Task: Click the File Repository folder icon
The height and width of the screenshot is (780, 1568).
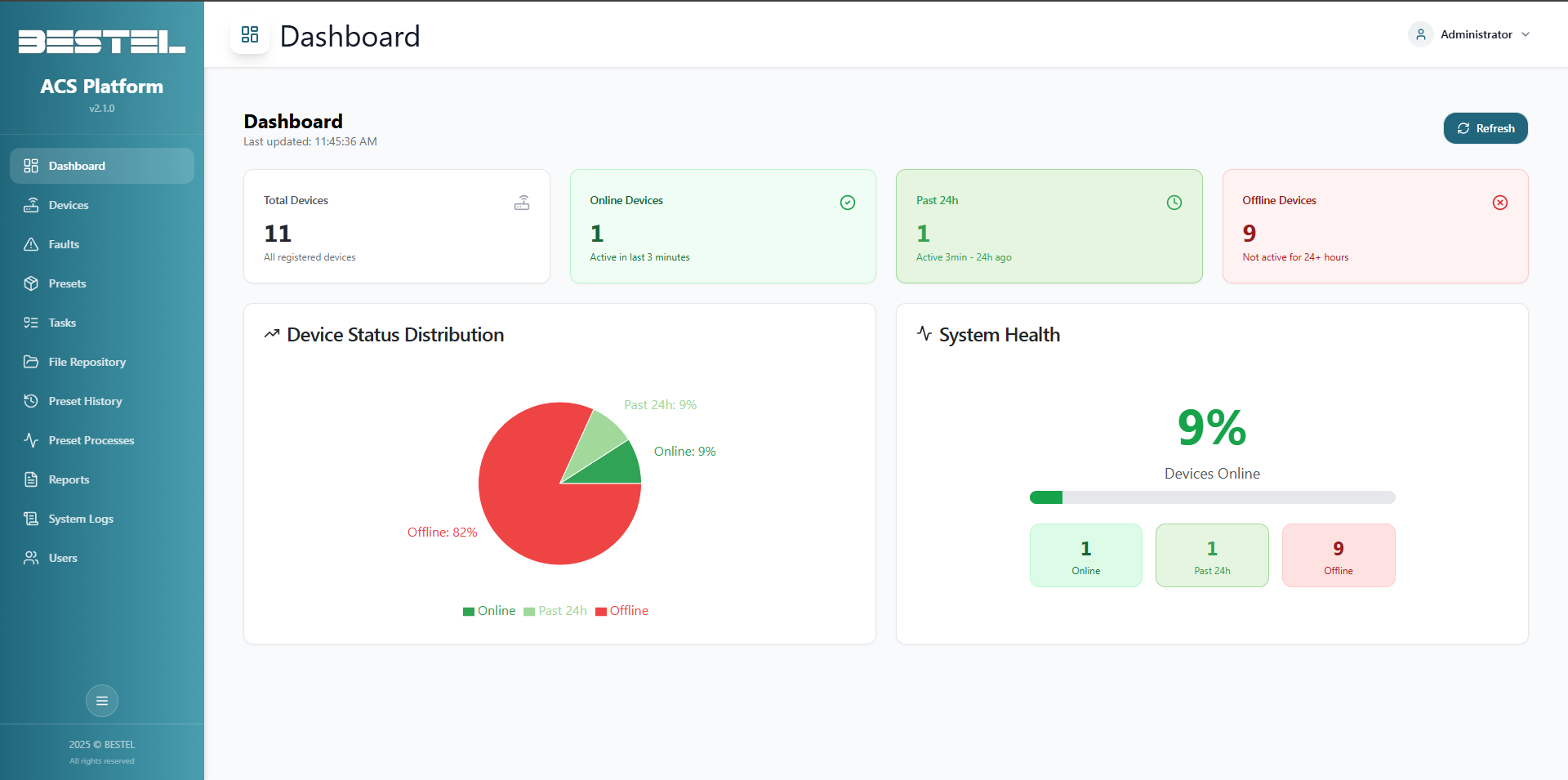Action: (x=31, y=362)
